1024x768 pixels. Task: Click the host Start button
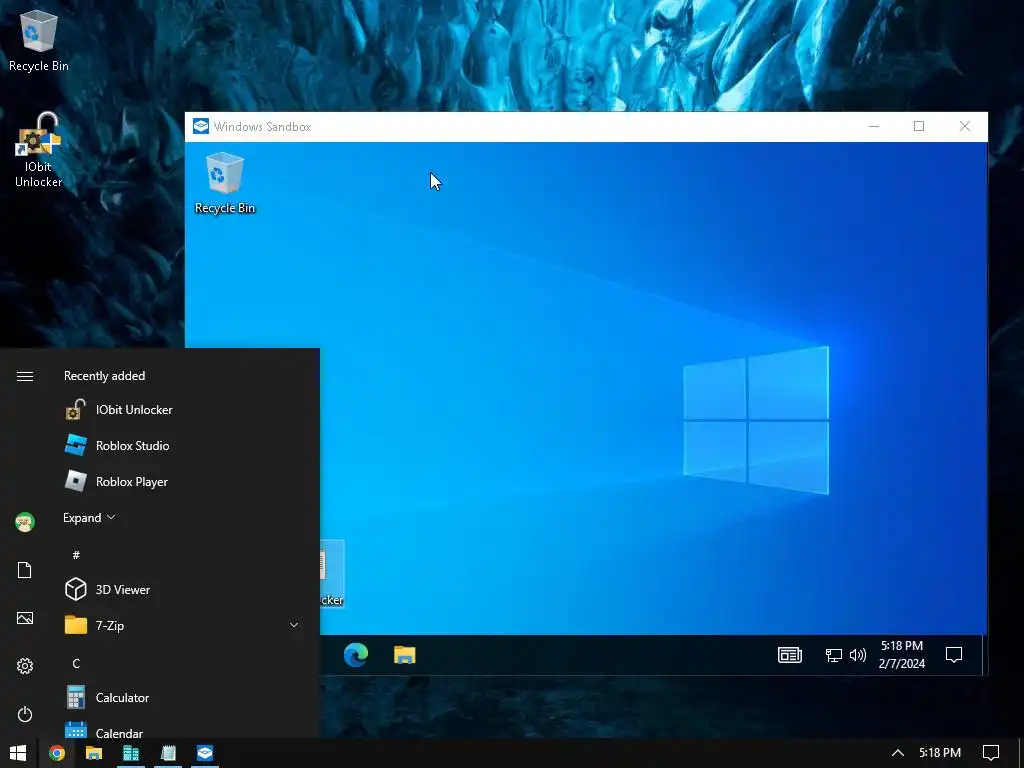[x=18, y=753]
